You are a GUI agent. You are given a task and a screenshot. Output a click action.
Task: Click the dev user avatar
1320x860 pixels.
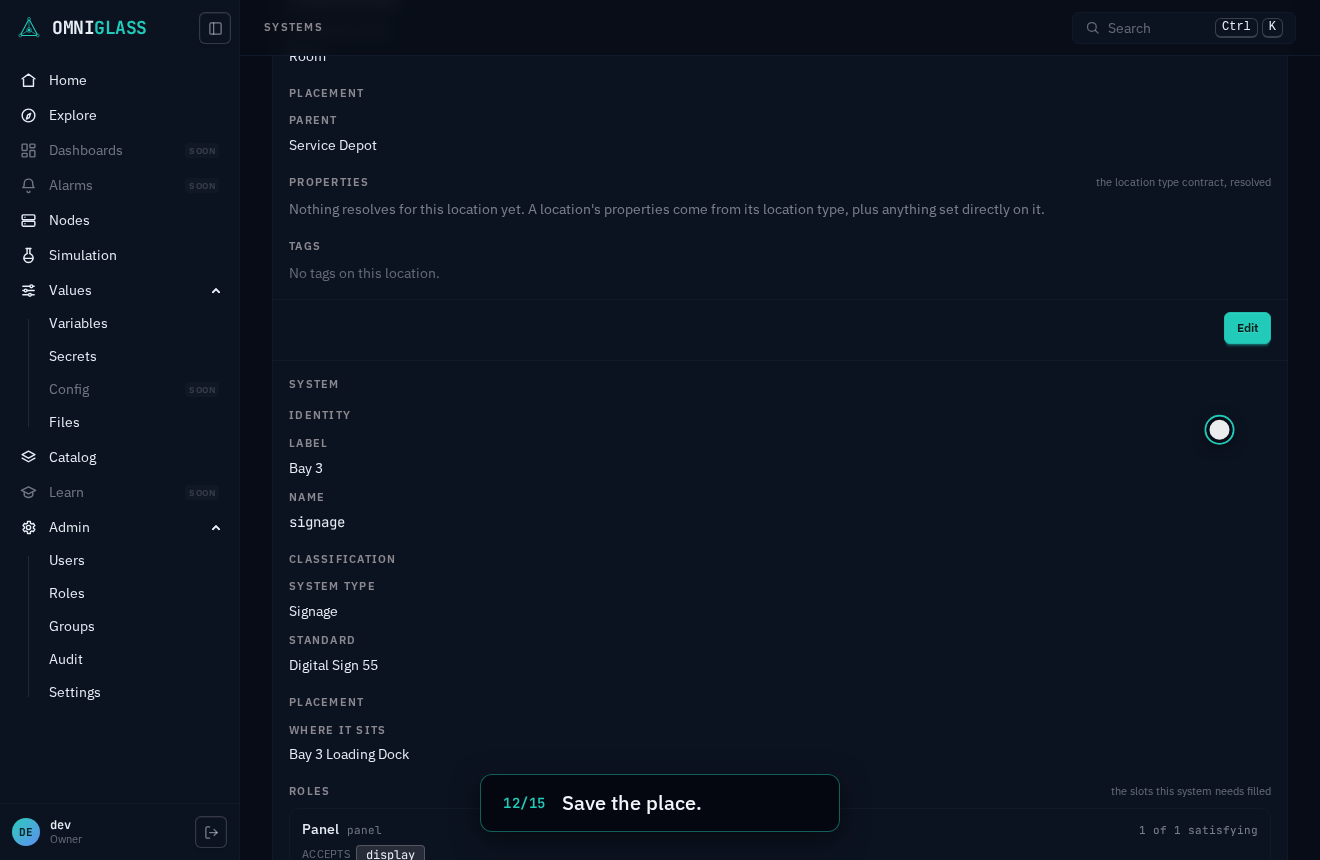point(26,832)
